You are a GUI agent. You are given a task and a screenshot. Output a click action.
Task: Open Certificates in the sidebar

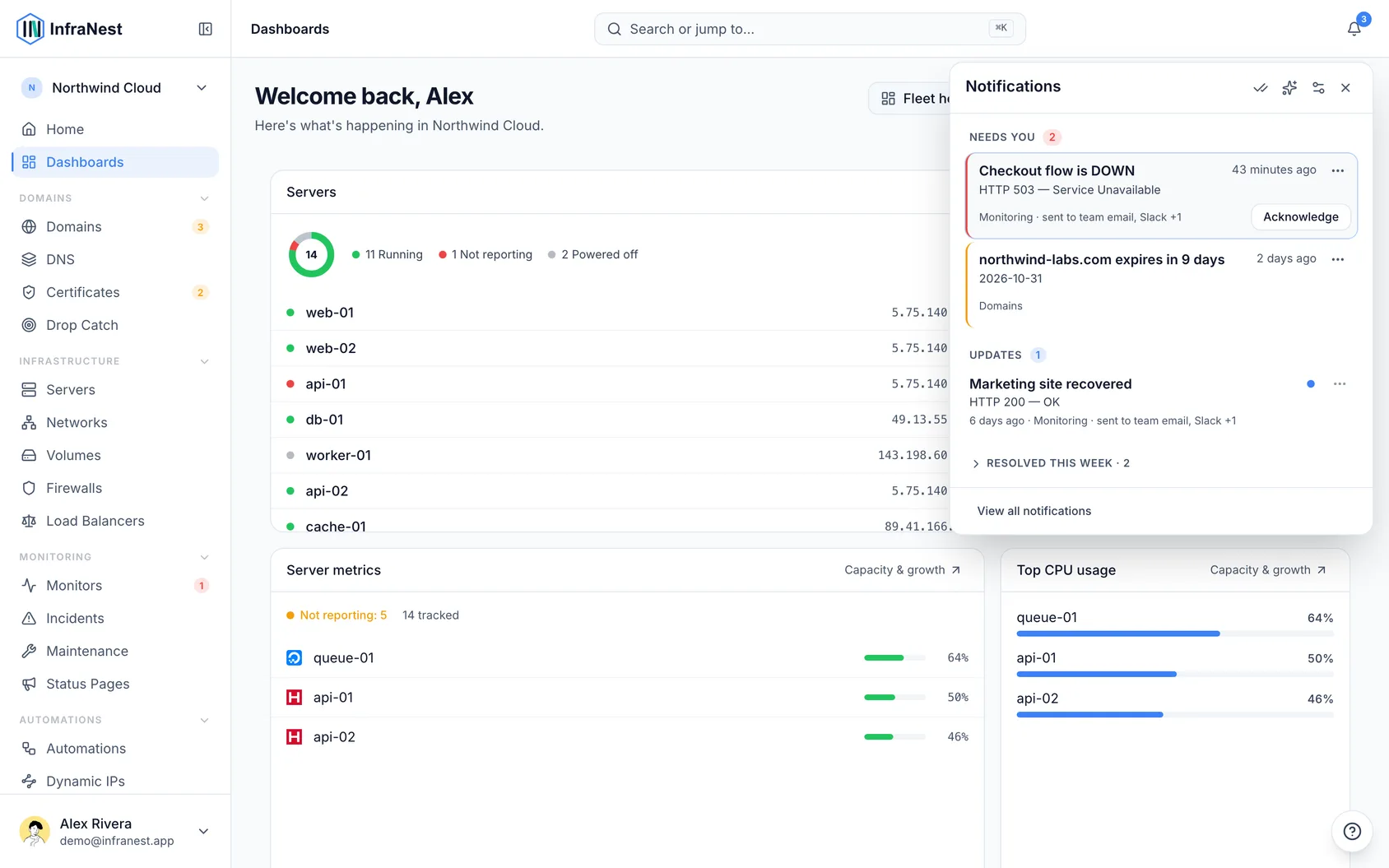115,293
